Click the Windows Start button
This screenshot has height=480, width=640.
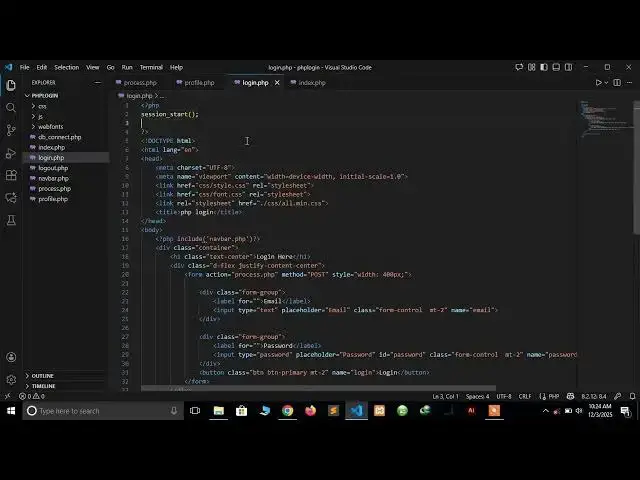pyautogui.click(x=11, y=411)
